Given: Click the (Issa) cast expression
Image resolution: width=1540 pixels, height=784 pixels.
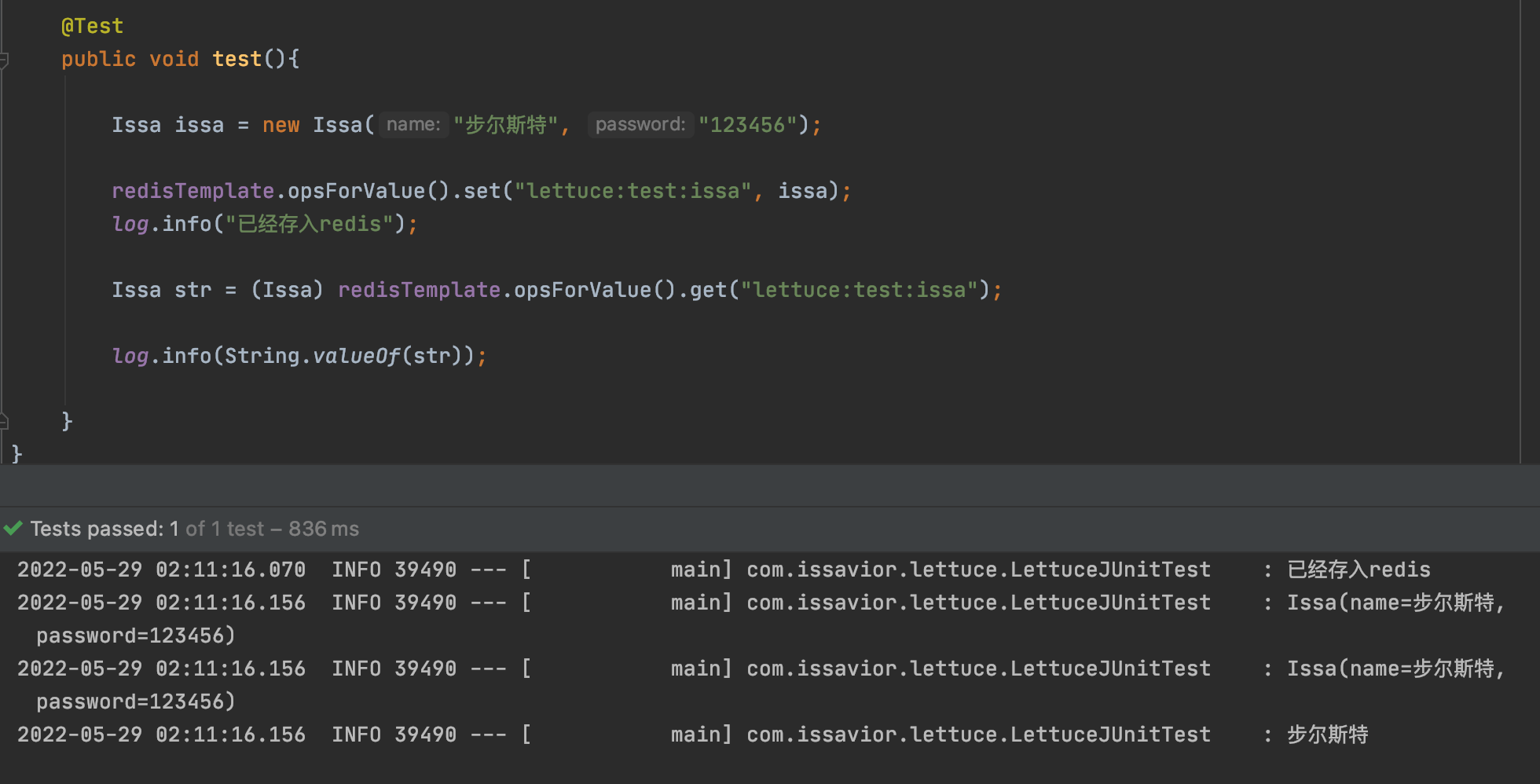Looking at the screenshot, I should [287, 290].
